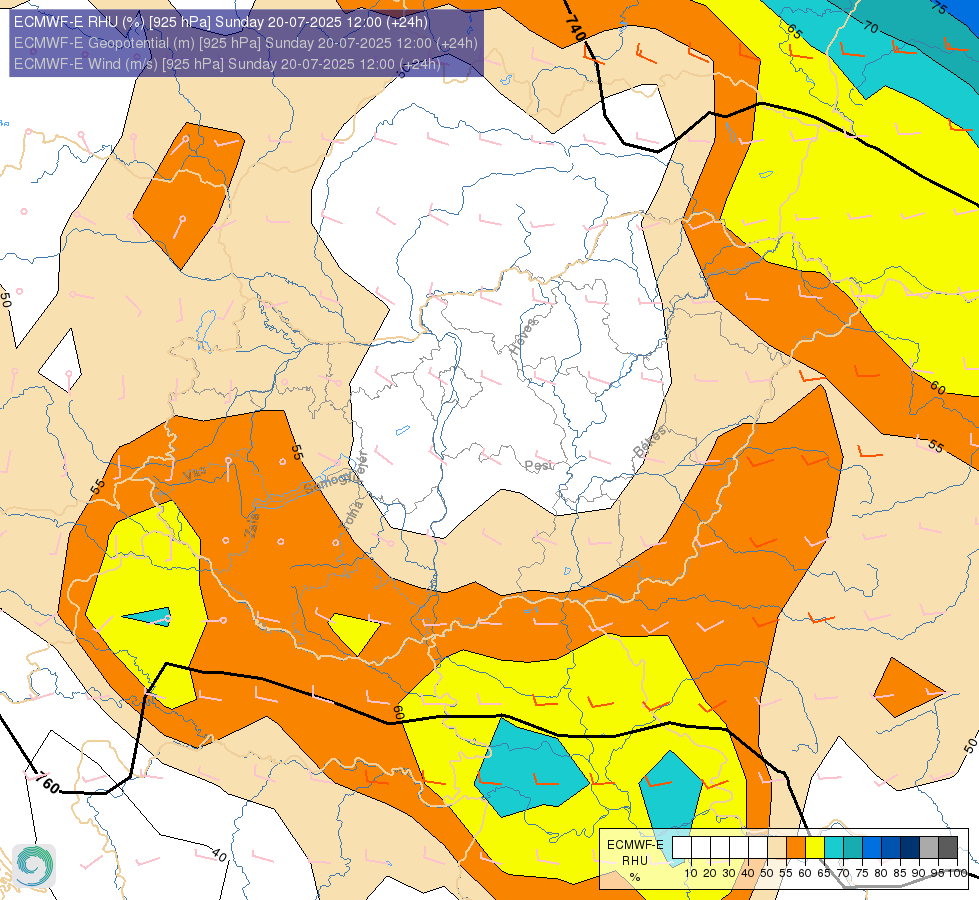
Task: Click the 75 humidity contour label on map
Action: point(939,7)
